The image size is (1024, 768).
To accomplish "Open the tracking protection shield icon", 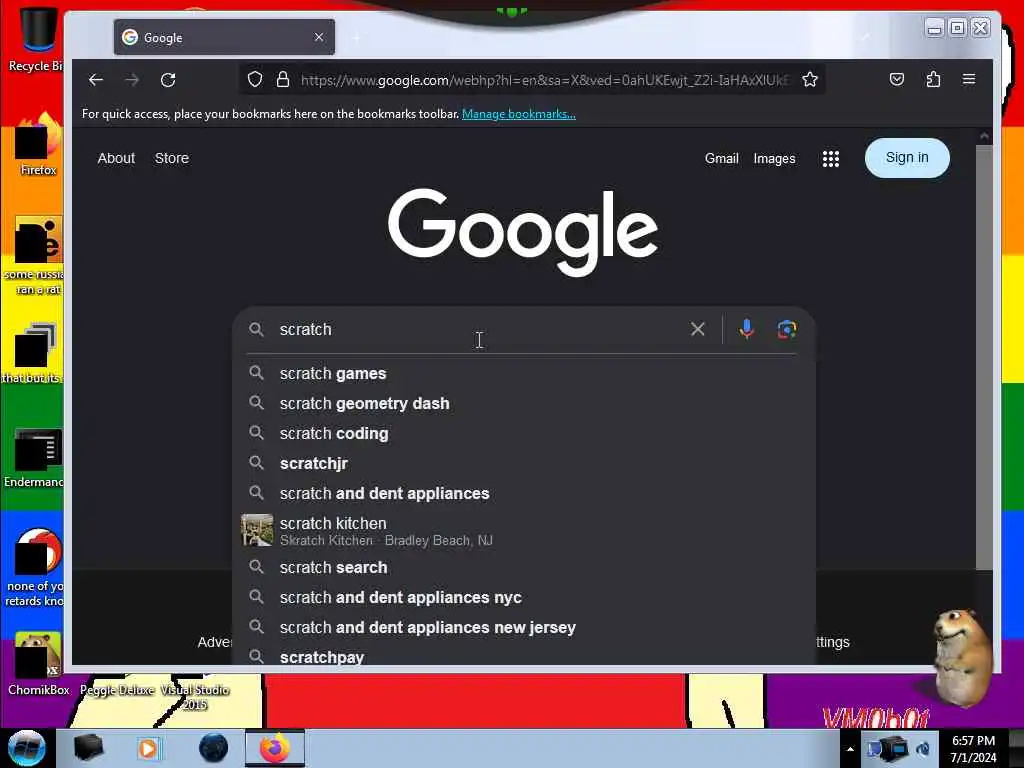I will [x=255, y=80].
